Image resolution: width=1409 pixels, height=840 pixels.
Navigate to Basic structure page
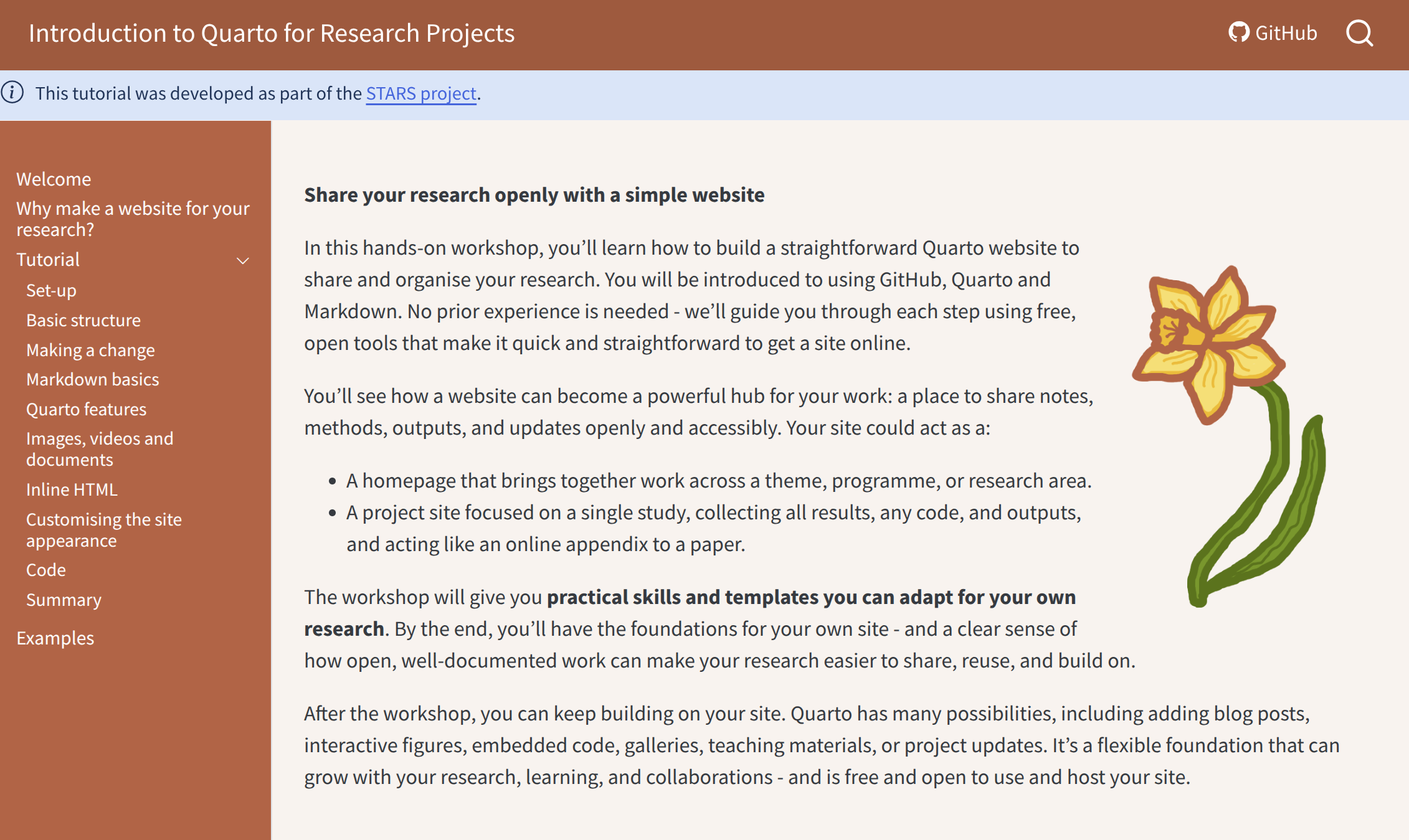(x=83, y=320)
